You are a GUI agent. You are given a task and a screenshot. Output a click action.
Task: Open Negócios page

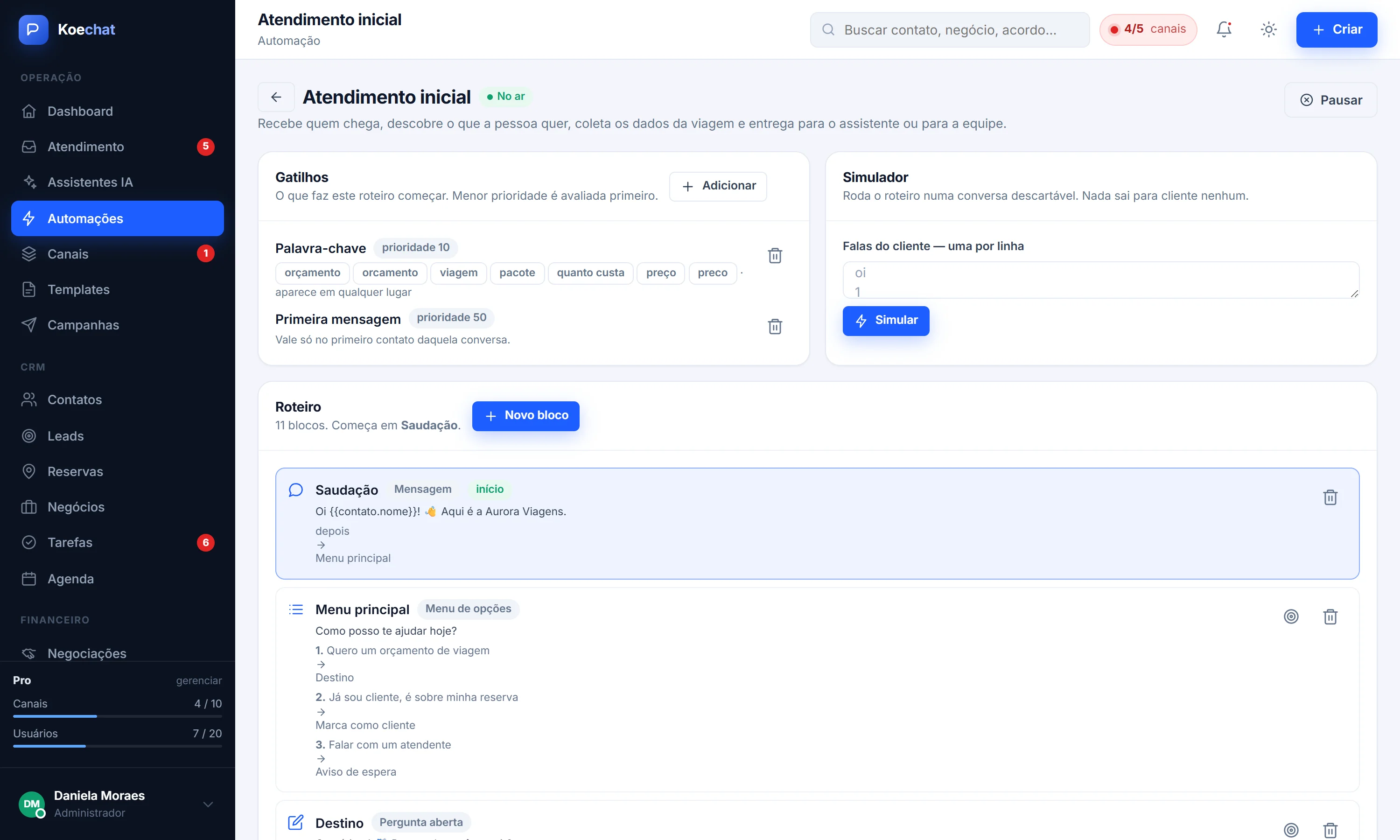pos(118,507)
